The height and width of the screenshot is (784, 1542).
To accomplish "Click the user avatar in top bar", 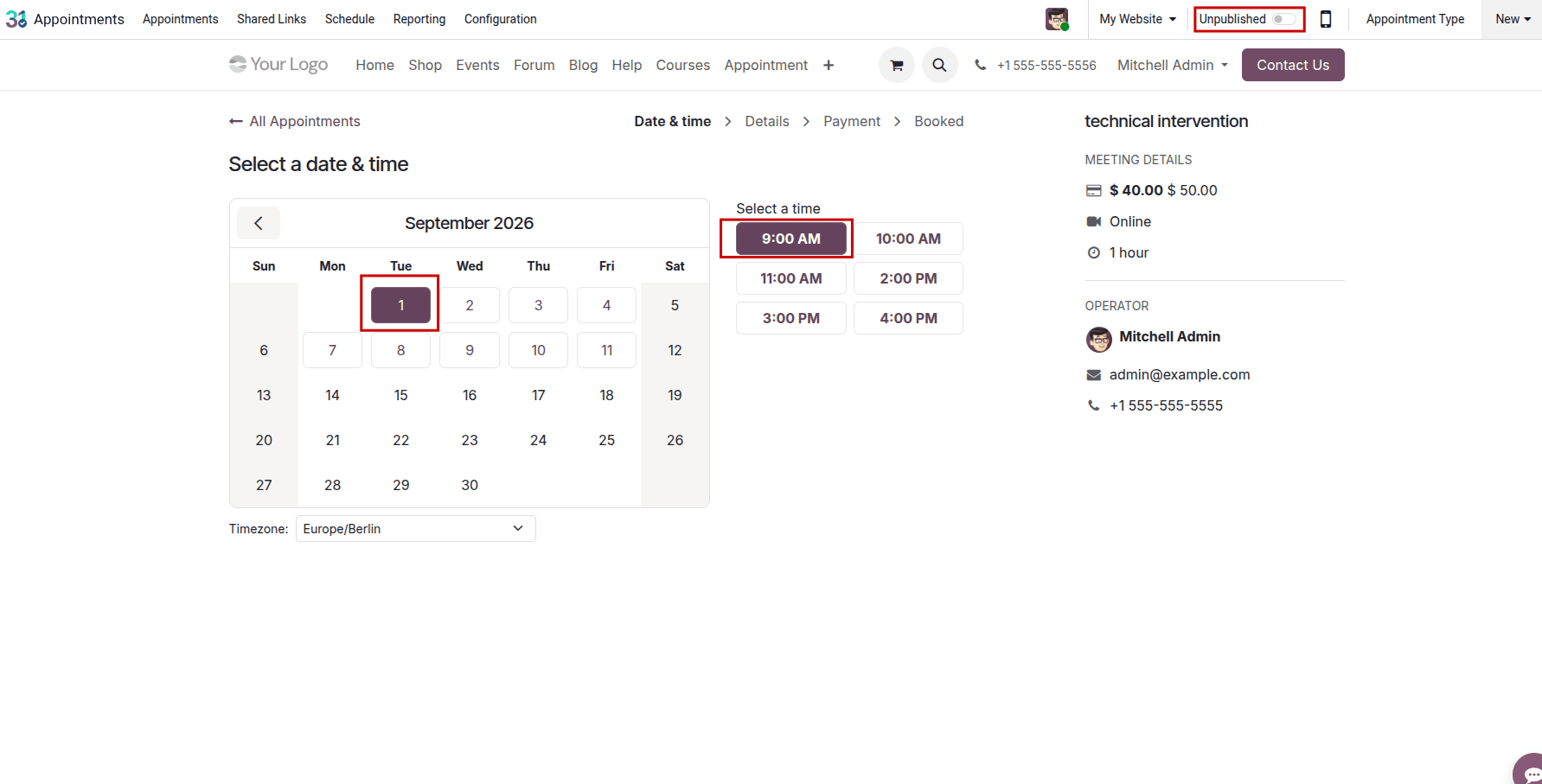I will tap(1056, 19).
